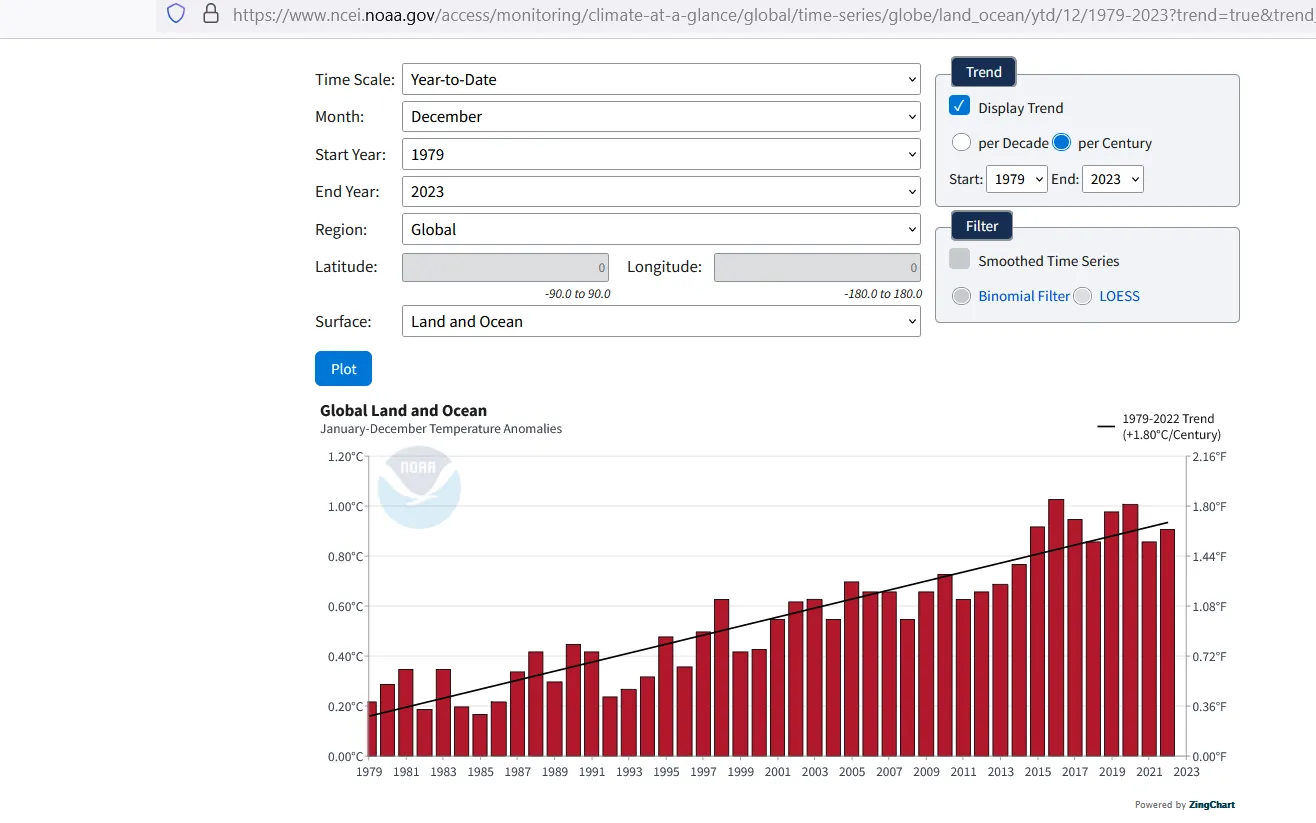This screenshot has width=1316, height=823.
Task: Expand the Month dropdown showing December
Action: coord(660,117)
